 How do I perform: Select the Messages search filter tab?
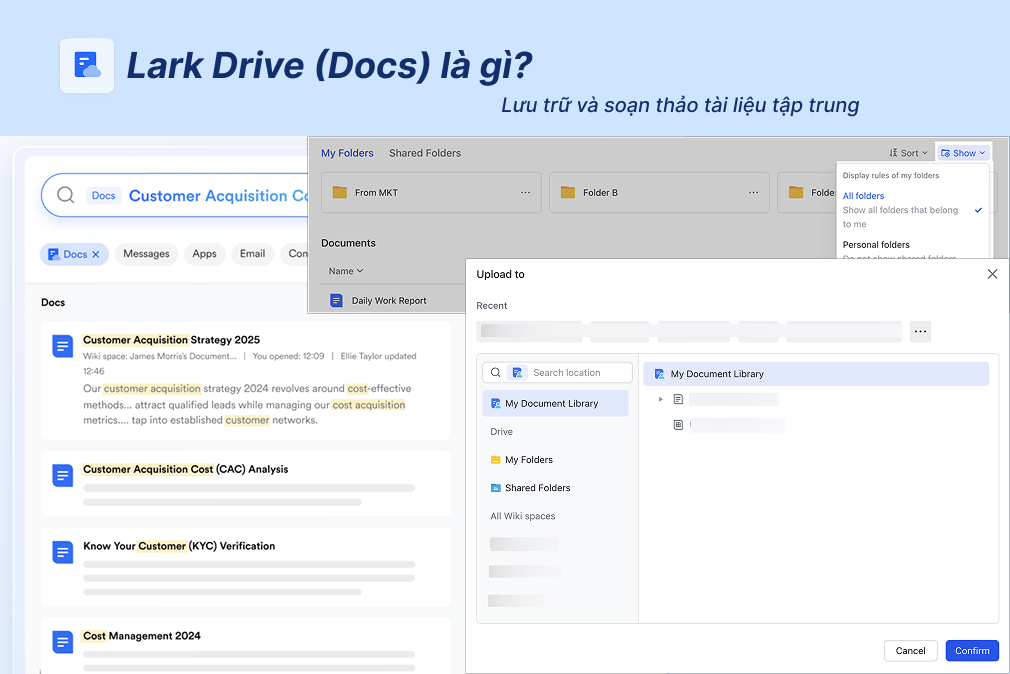(x=146, y=254)
